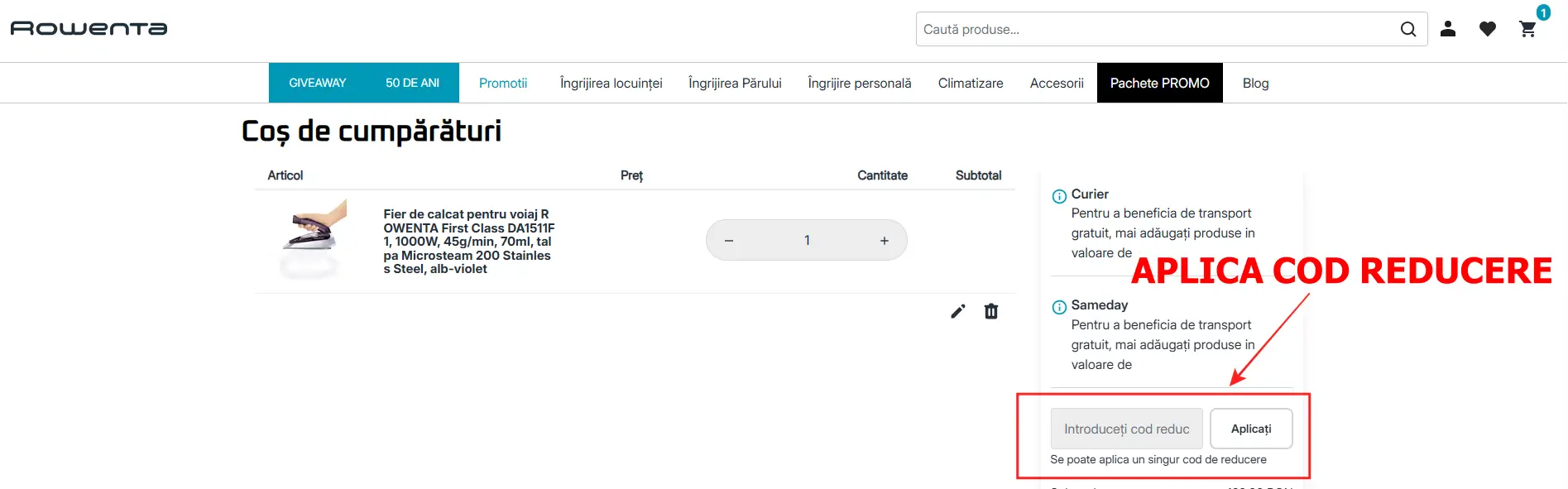This screenshot has height=489, width=1568.
Task: Click the Pachete PROMO button
Action: coord(1159,83)
